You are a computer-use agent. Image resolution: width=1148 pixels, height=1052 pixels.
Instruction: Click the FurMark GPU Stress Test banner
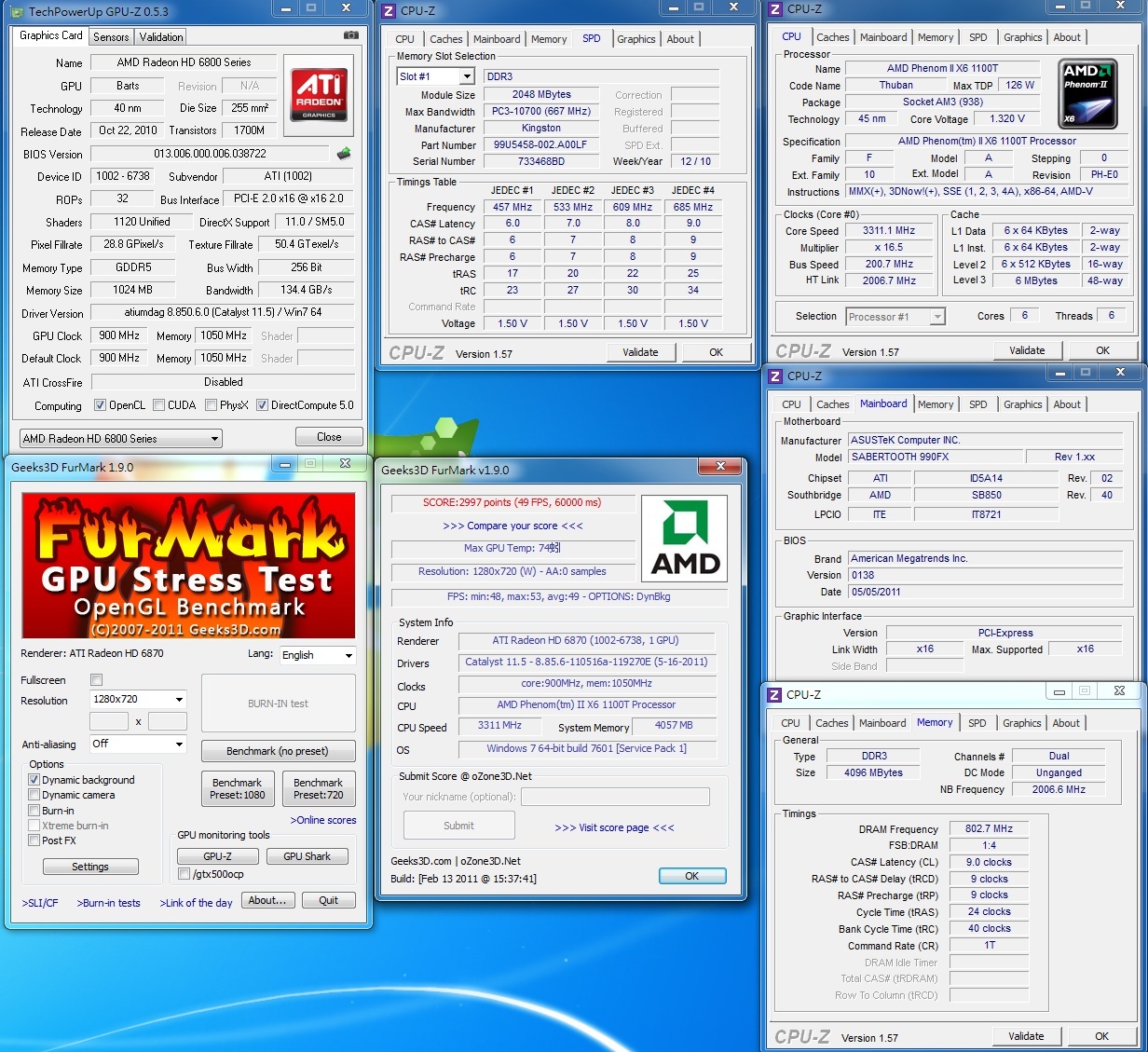pos(188,566)
